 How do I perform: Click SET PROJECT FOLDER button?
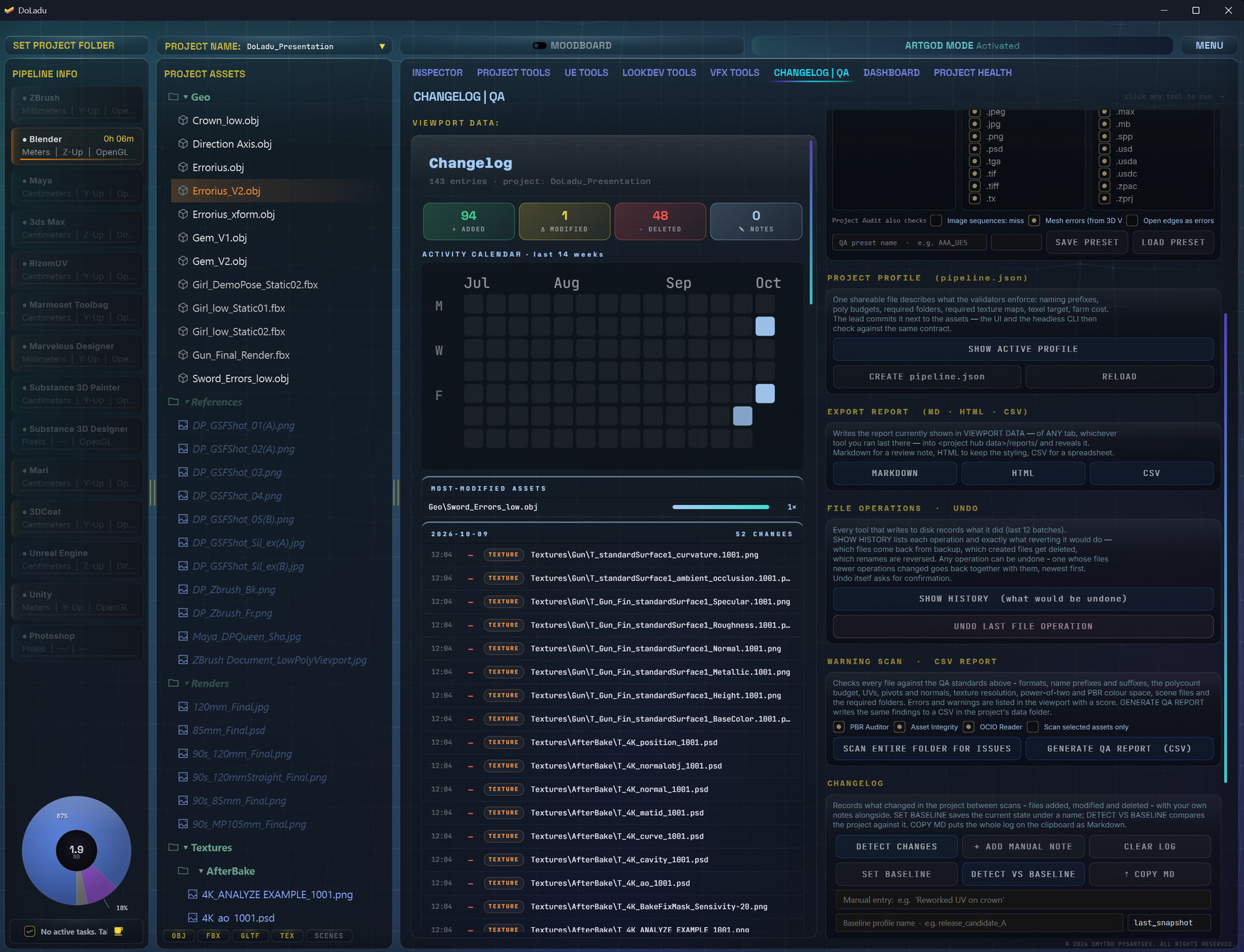coord(77,46)
